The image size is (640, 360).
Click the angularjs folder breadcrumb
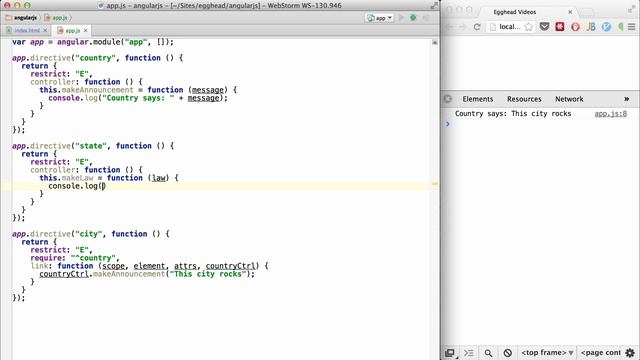22,18
